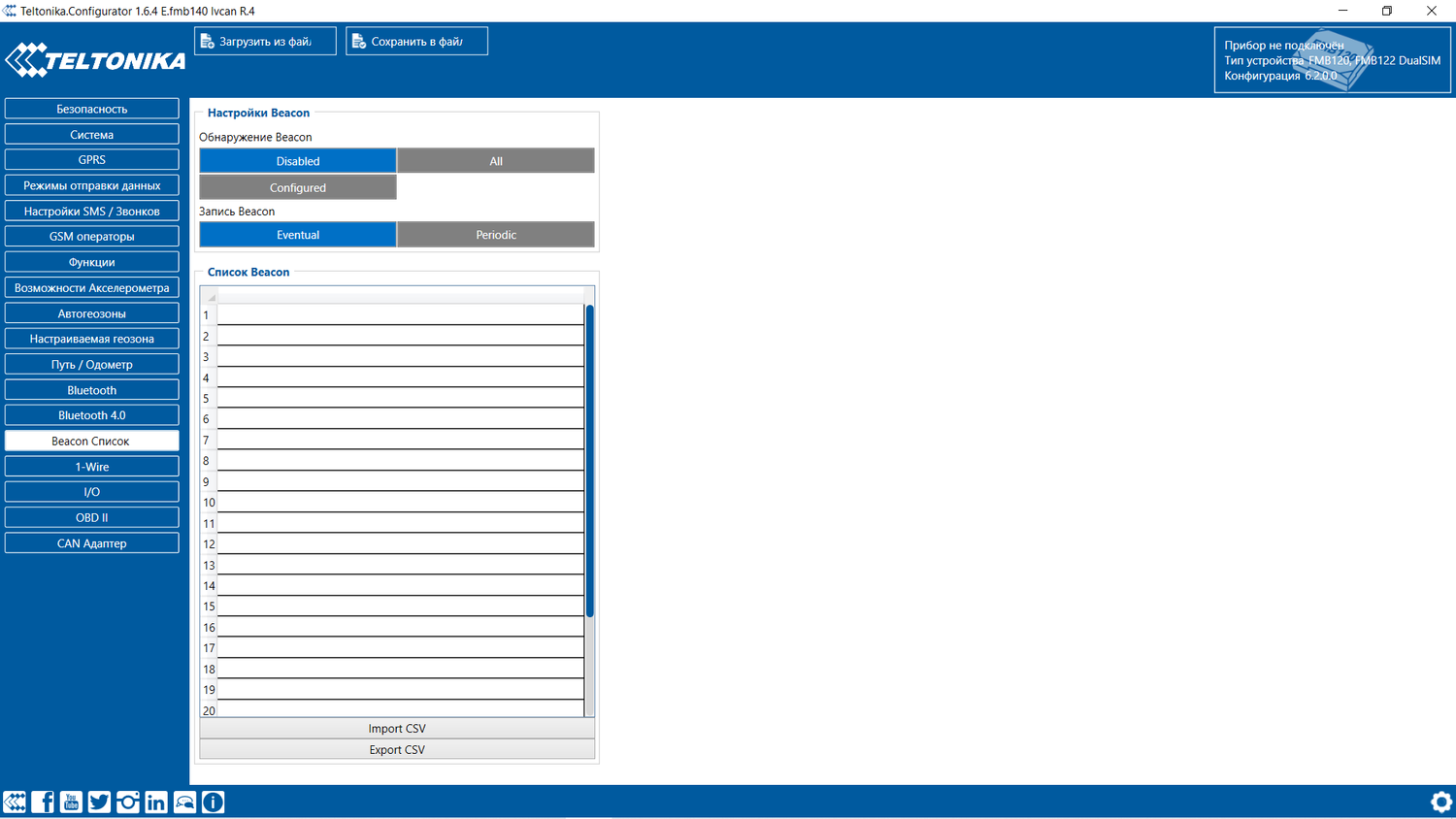Open the Teltonika website icon in footer
This screenshot has width=1456, height=819.
15,802
